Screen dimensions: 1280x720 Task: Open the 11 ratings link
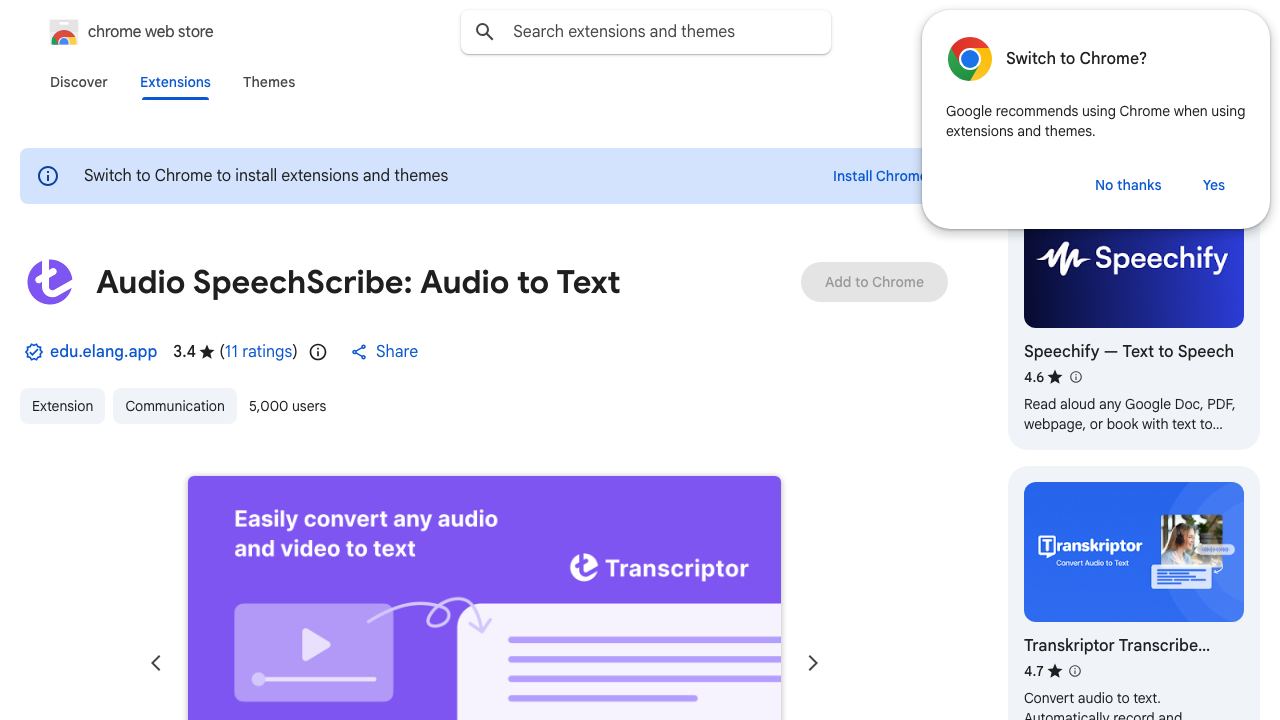pos(259,352)
